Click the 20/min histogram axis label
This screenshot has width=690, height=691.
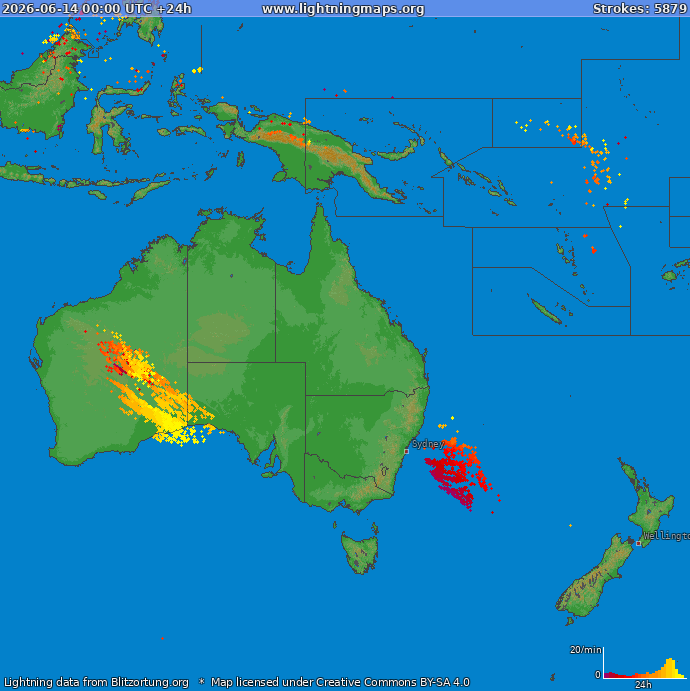coord(586,650)
